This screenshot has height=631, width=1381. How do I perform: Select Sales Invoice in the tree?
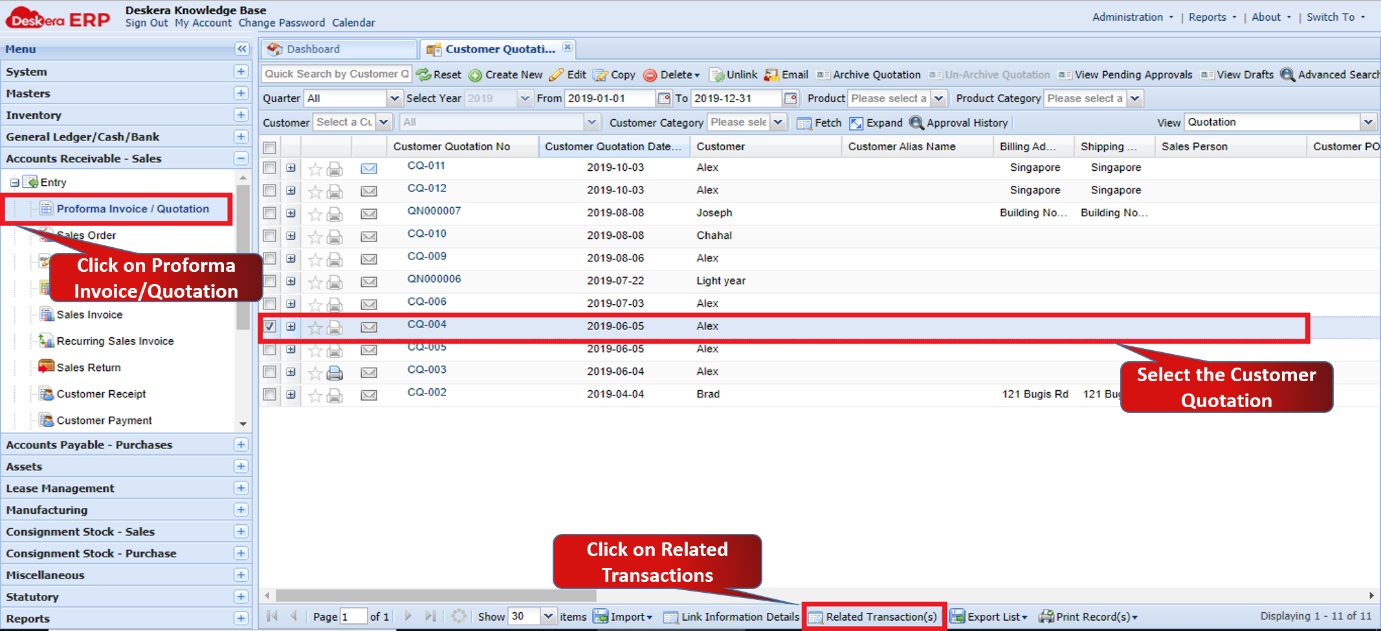[x=89, y=315]
